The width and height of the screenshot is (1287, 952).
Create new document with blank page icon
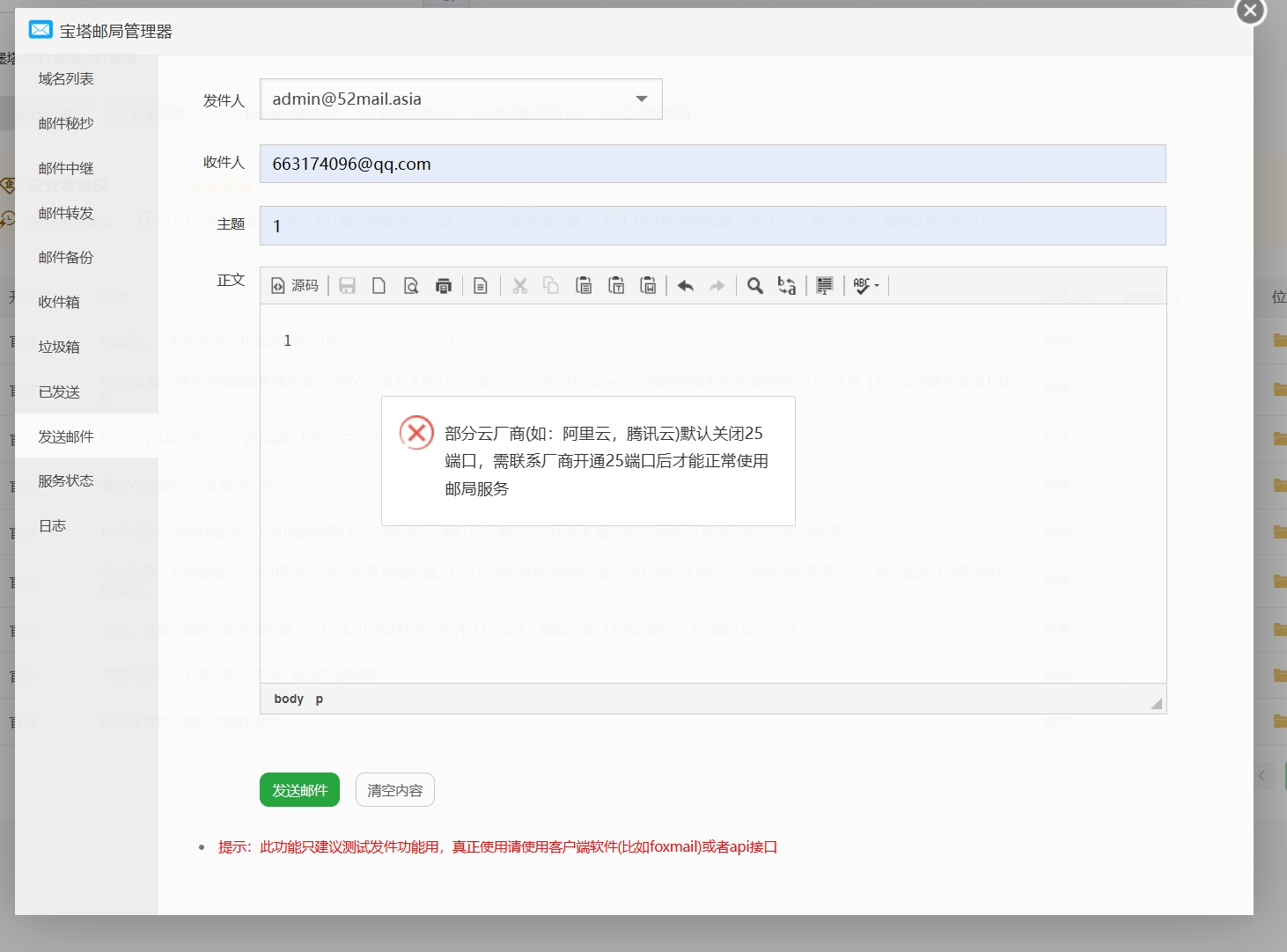click(x=379, y=285)
